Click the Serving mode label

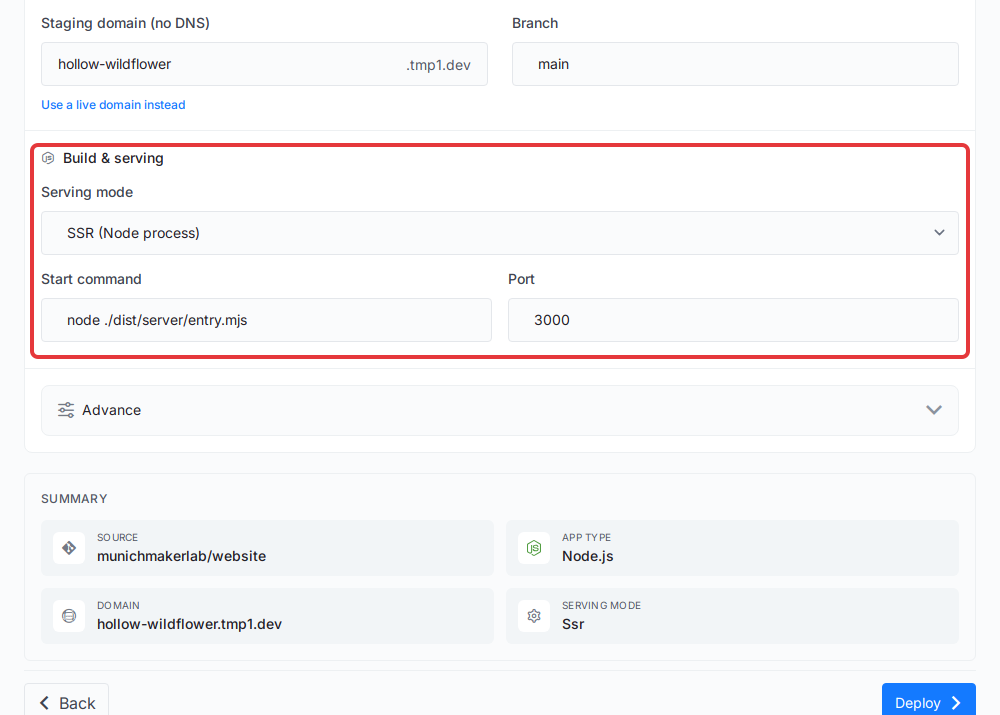click(x=87, y=192)
